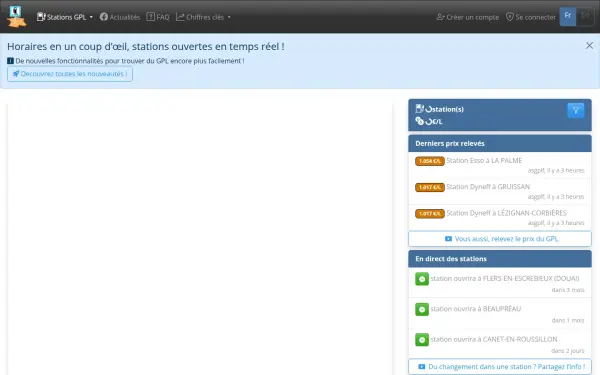This screenshot has height=375, width=600.
Task: Click the Facebook icon next to Actualités
Action: 104,17
